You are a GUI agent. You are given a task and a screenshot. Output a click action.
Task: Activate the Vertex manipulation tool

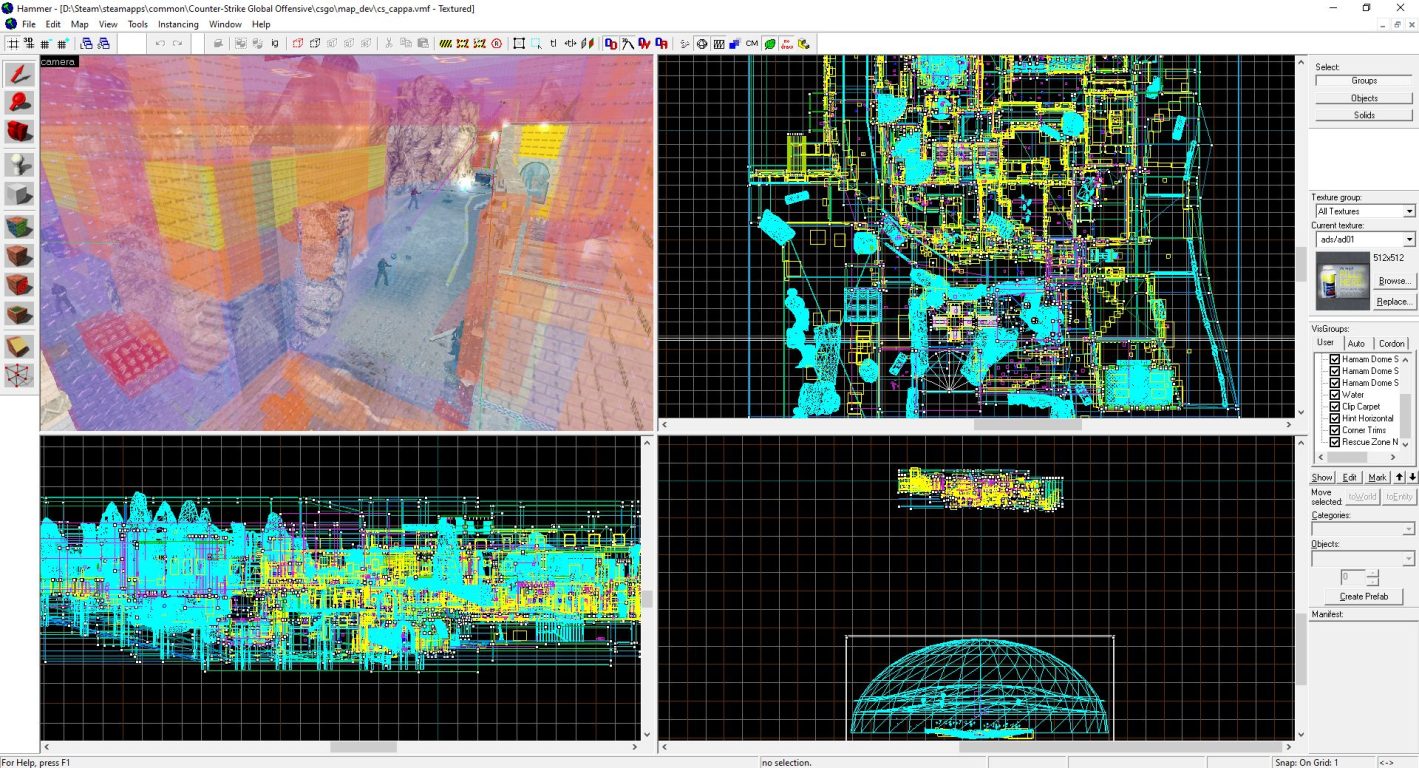[x=19, y=376]
